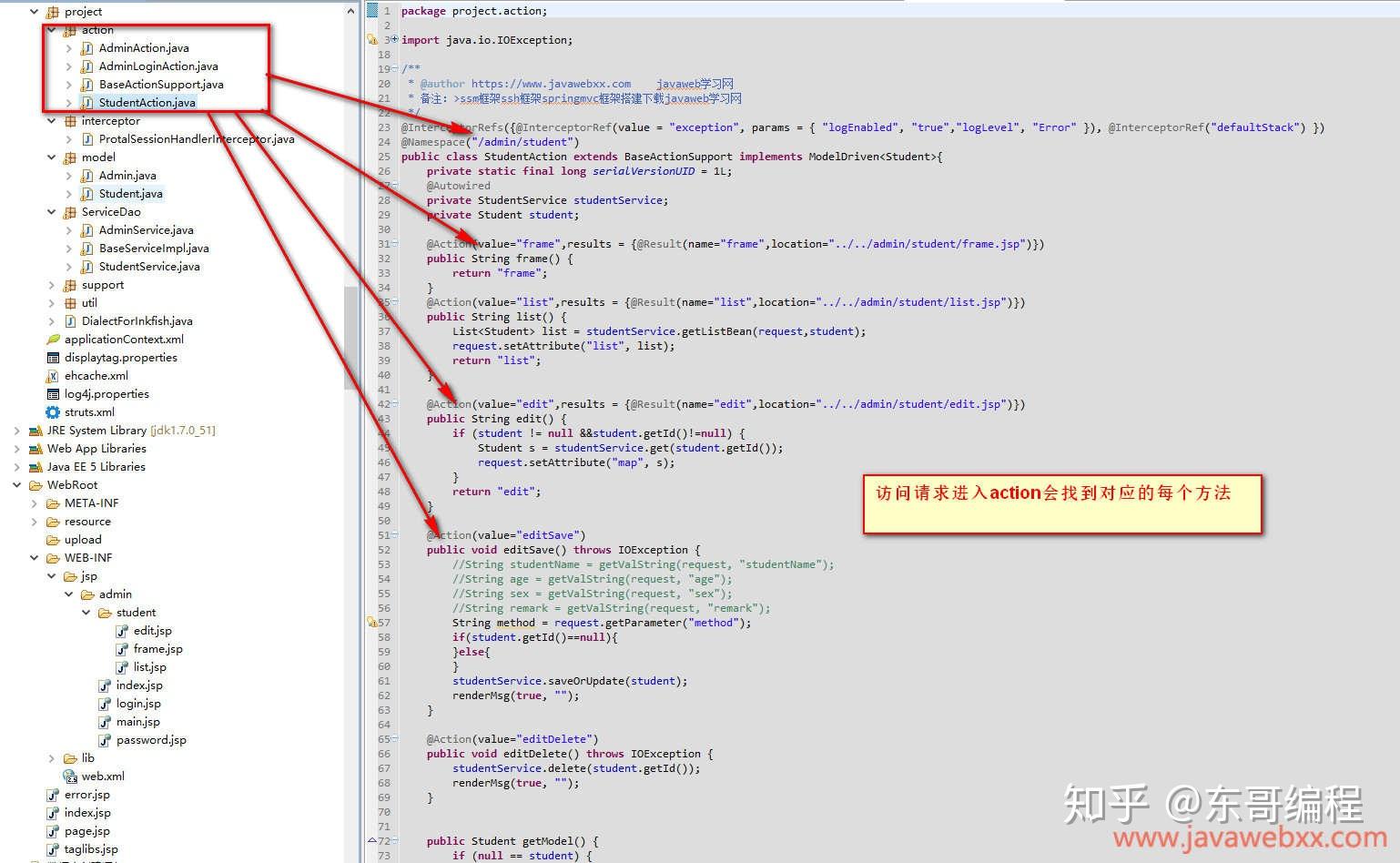This screenshot has height=863, width=1400.
Task: Collapse the action package
Action: tap(52, 30)
